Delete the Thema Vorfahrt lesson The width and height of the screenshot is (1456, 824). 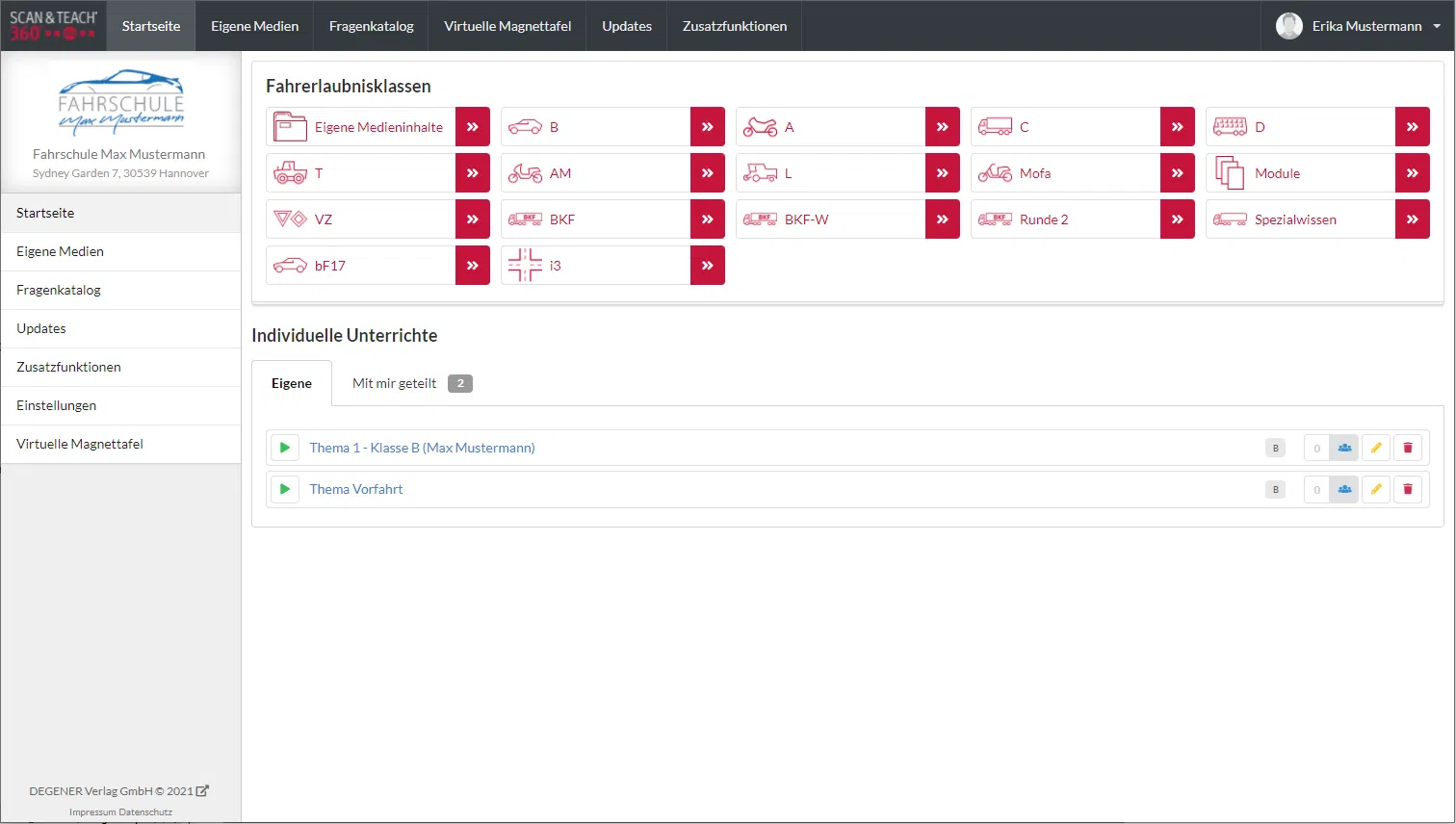coord(1407,489)
